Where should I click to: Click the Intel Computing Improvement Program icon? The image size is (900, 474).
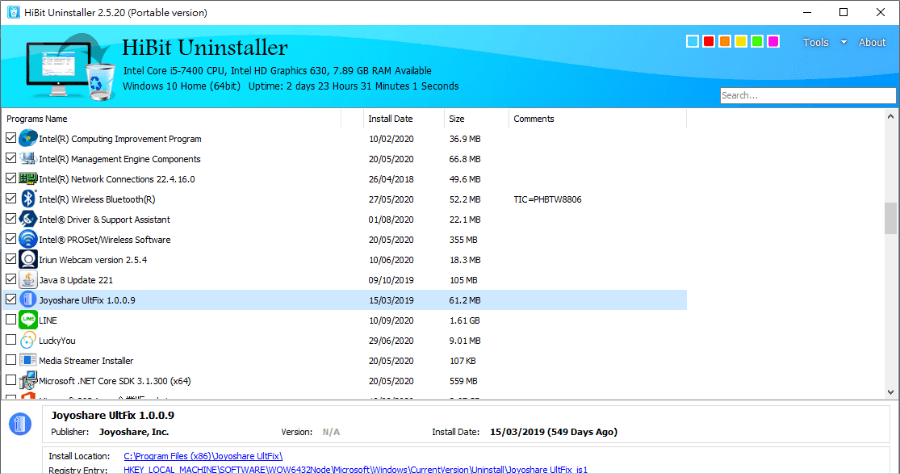click(x=28, y=139)
